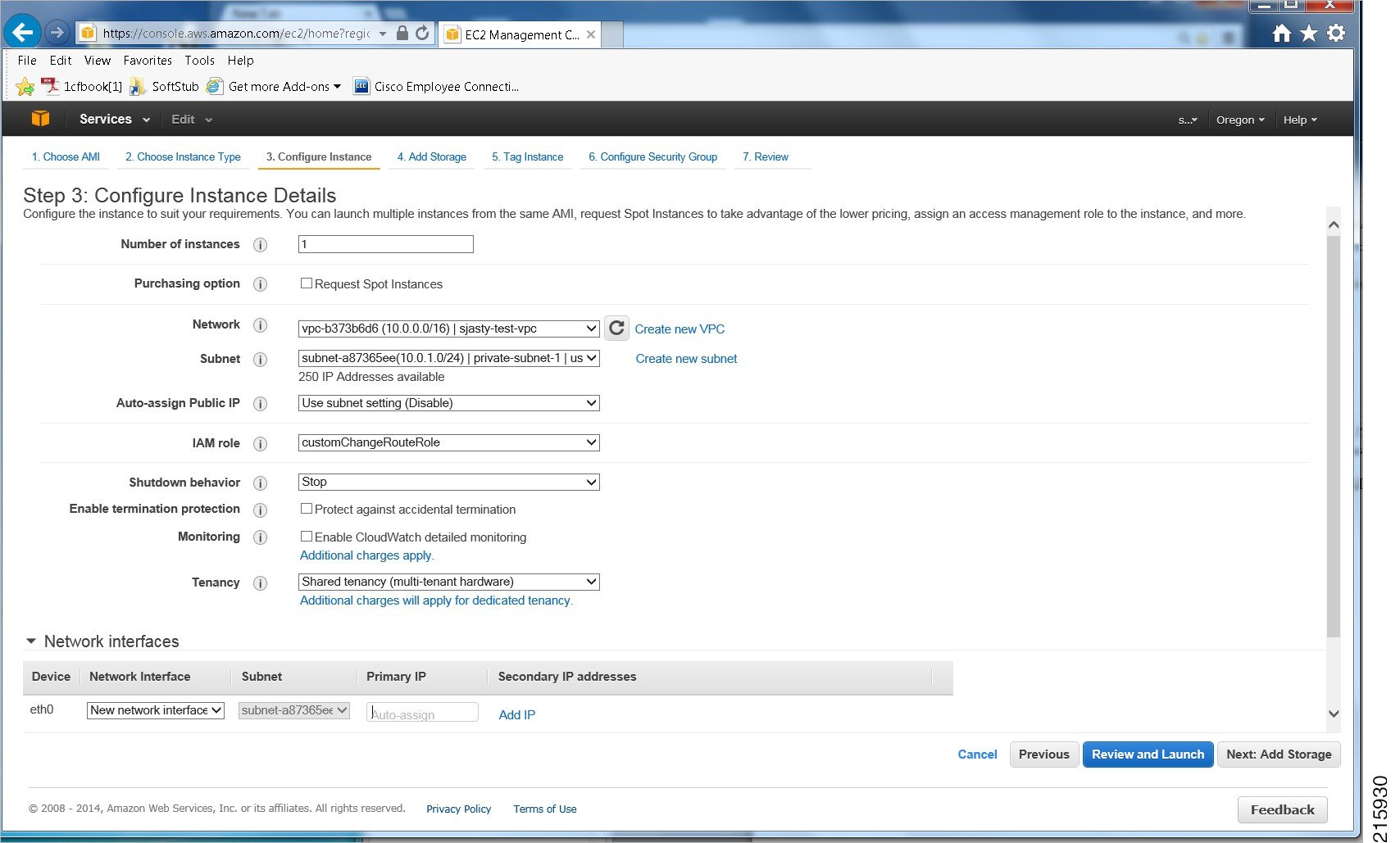Open the Auto-assign Public IP dropdown

448,403
